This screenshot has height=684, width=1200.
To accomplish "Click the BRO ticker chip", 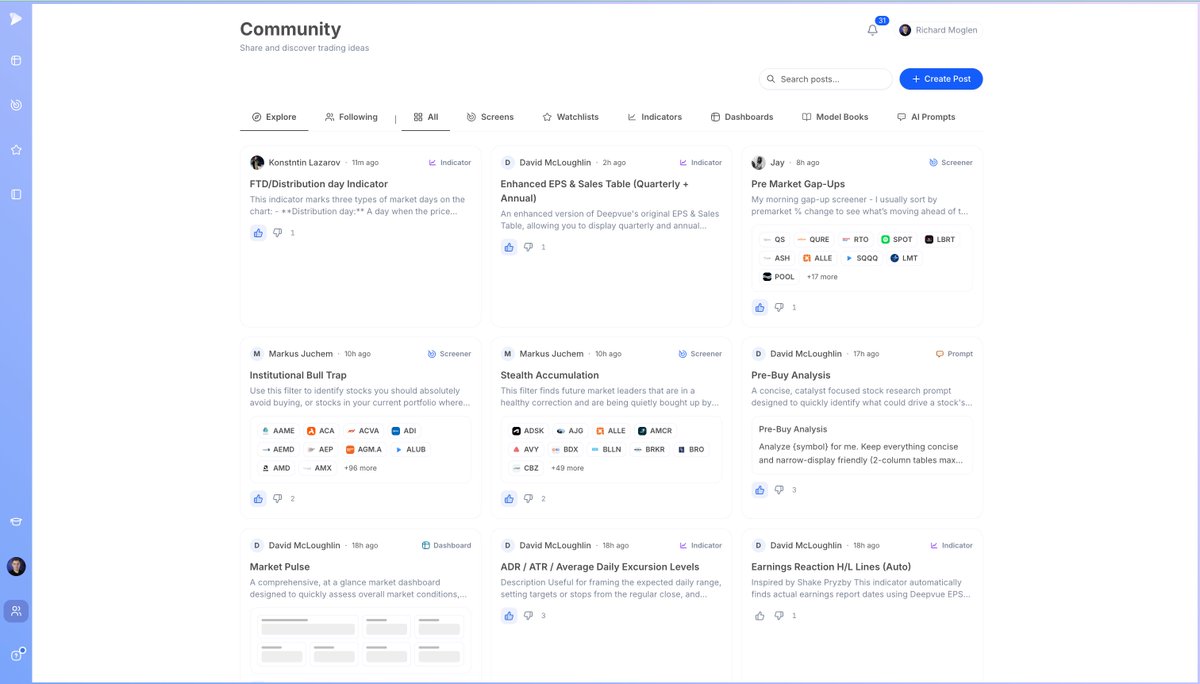I will 691,450.
